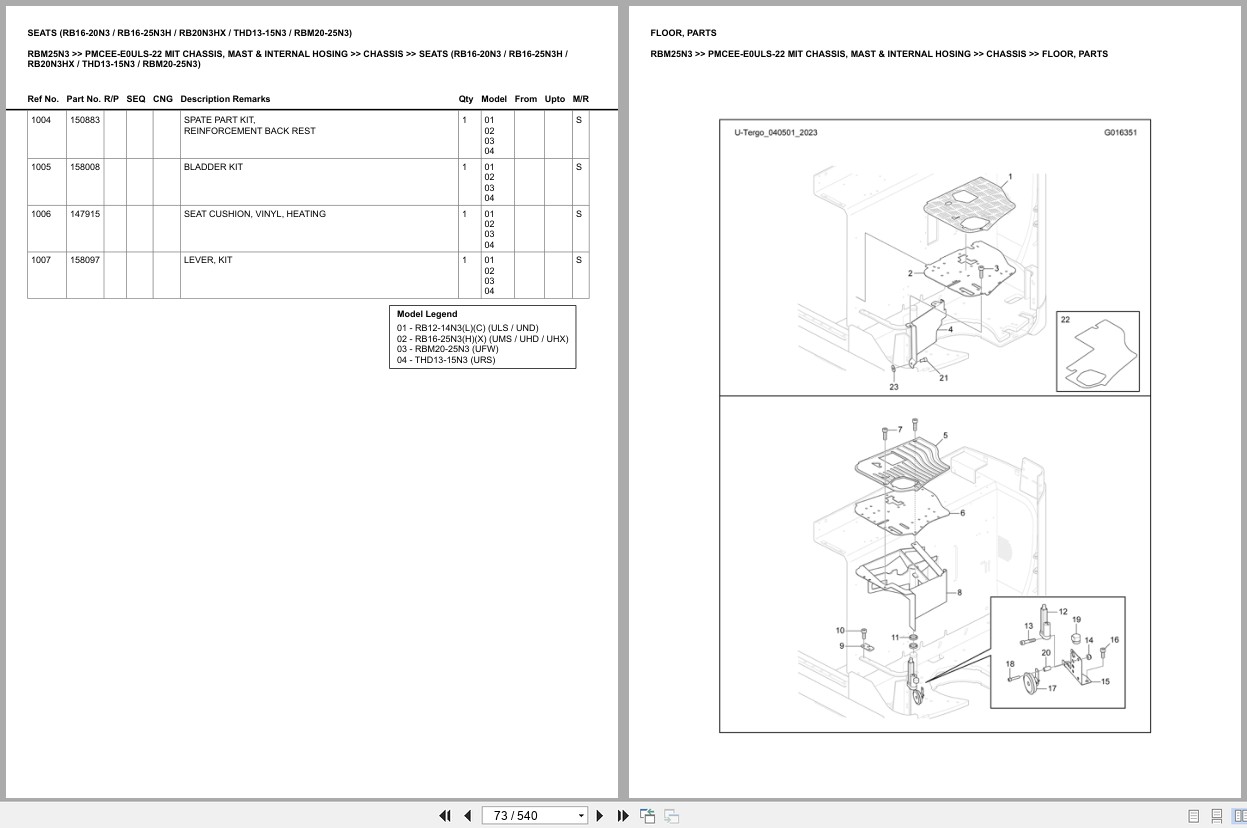
Task: Select ref number 1006
Action: click(x=40, y=214)
